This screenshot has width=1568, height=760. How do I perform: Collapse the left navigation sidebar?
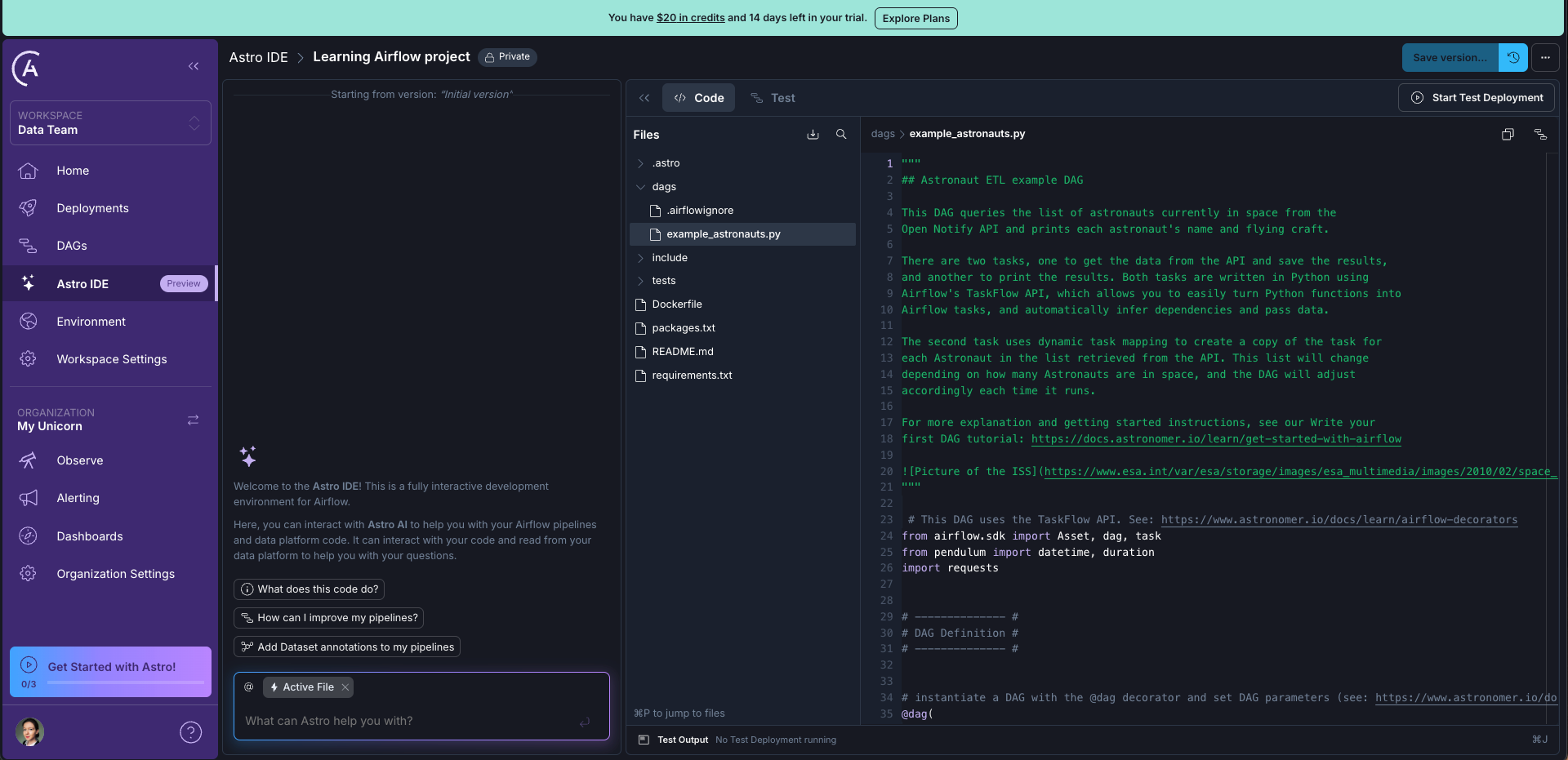(x=194, y=66)
